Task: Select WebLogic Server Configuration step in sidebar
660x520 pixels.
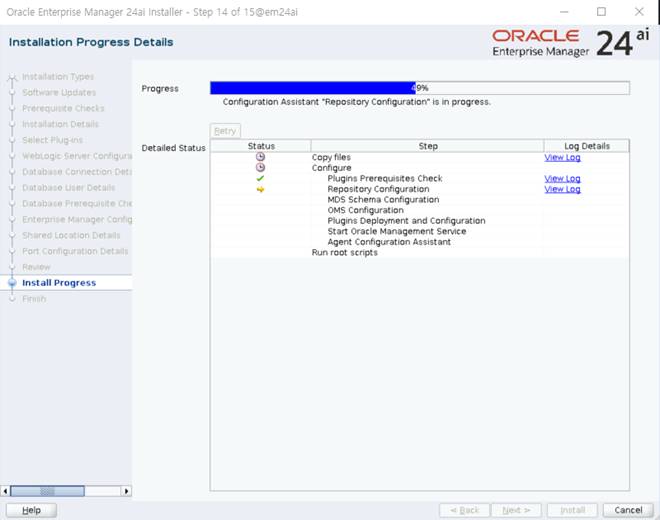Action: 77,156
